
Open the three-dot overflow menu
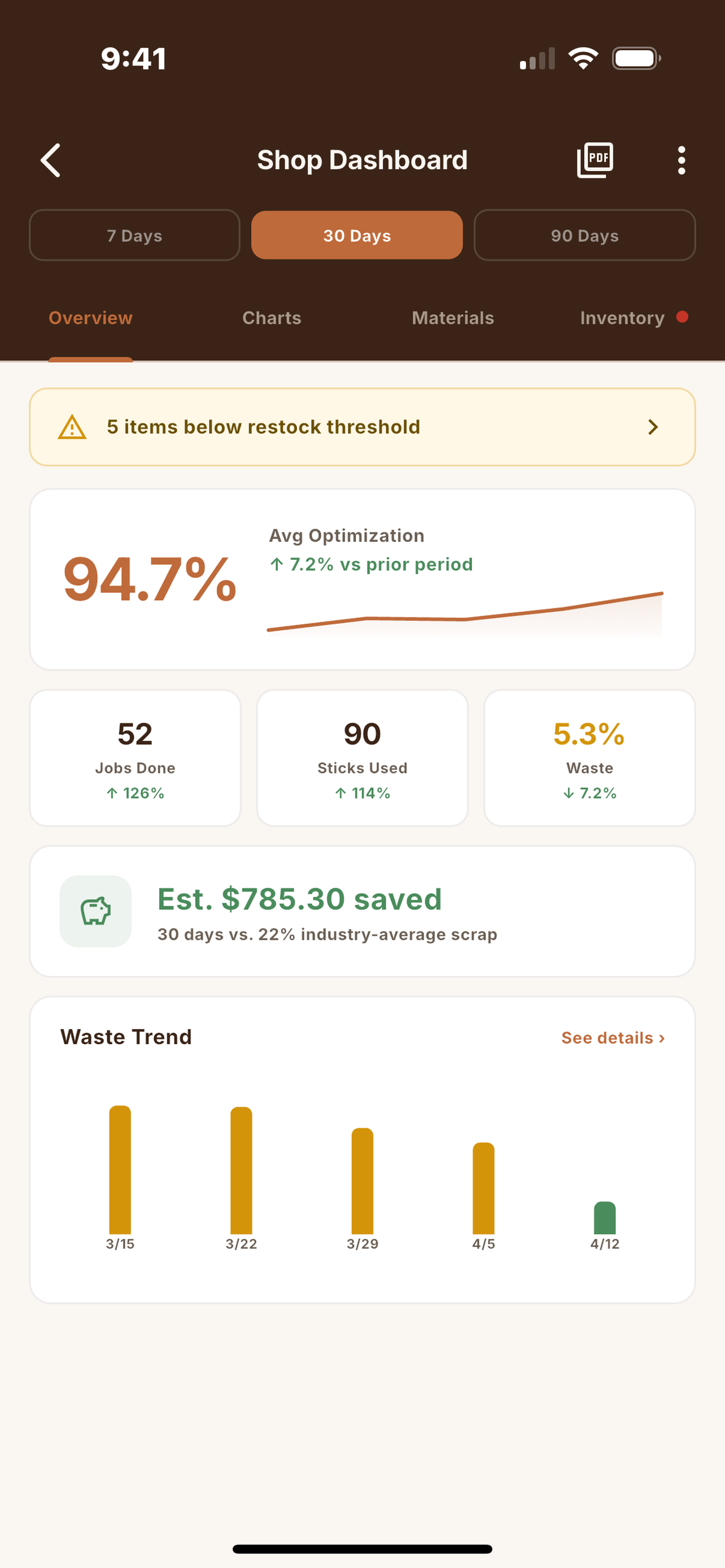point(681,160)
